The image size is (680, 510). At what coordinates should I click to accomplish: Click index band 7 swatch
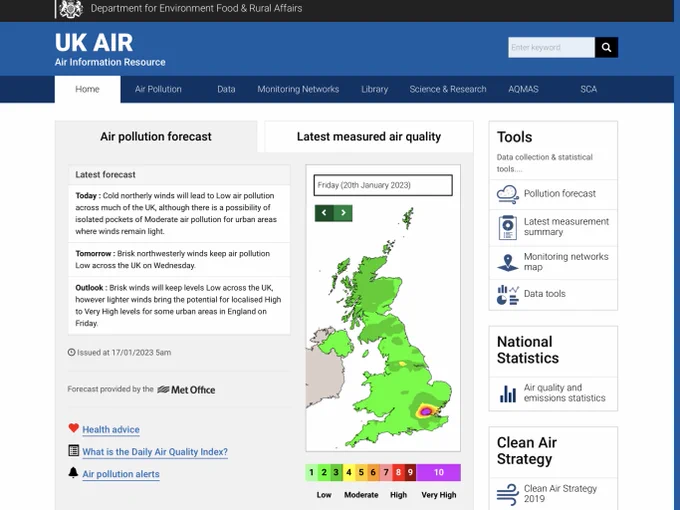point(386,472)
